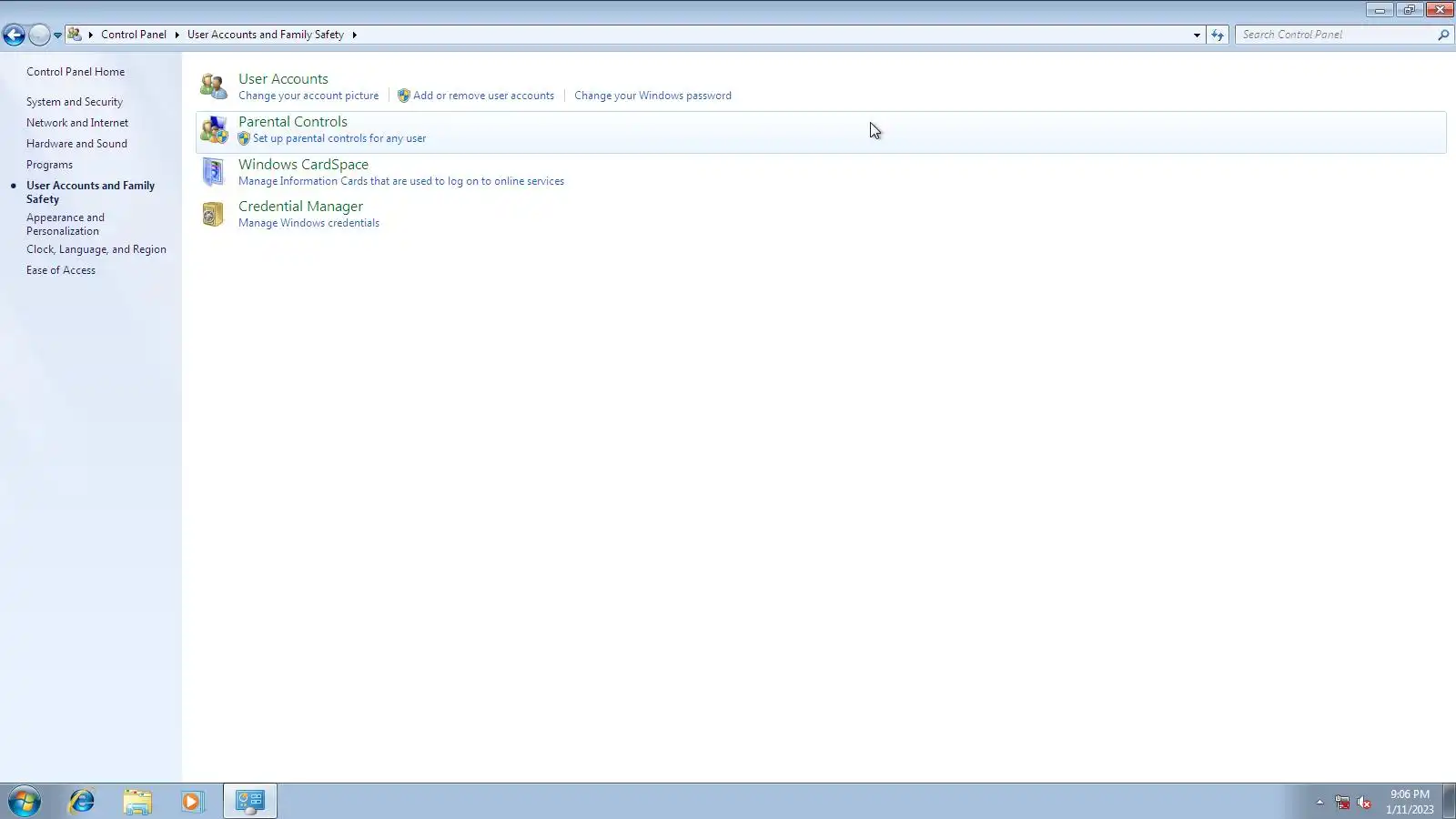1456x819 pixels.
Task: Click the Parental Controls category icon
Action: point(214,129)
